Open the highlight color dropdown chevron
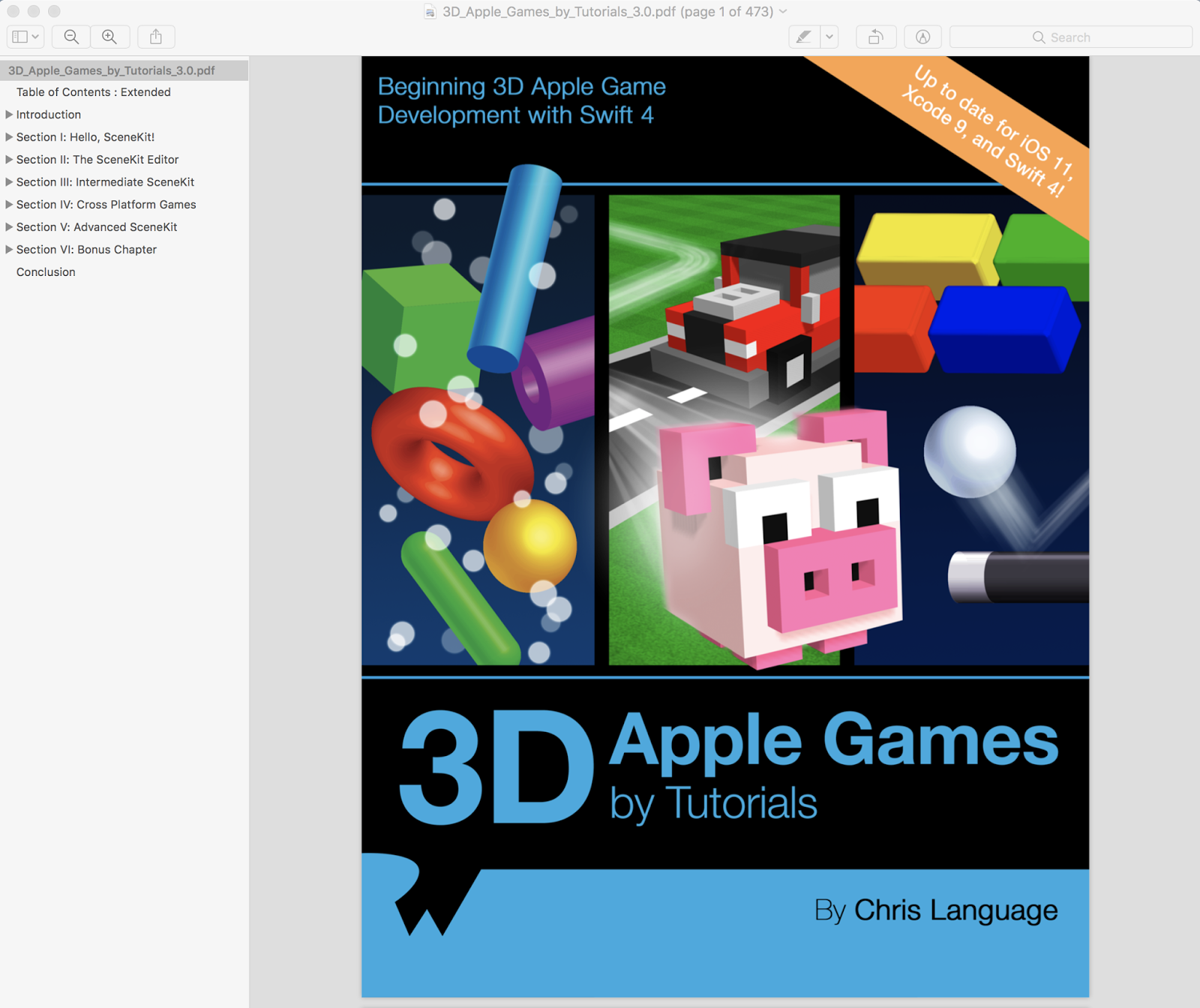Image resolution: width=1200 pixels, height=1008 pixels. tap(828, 36)
